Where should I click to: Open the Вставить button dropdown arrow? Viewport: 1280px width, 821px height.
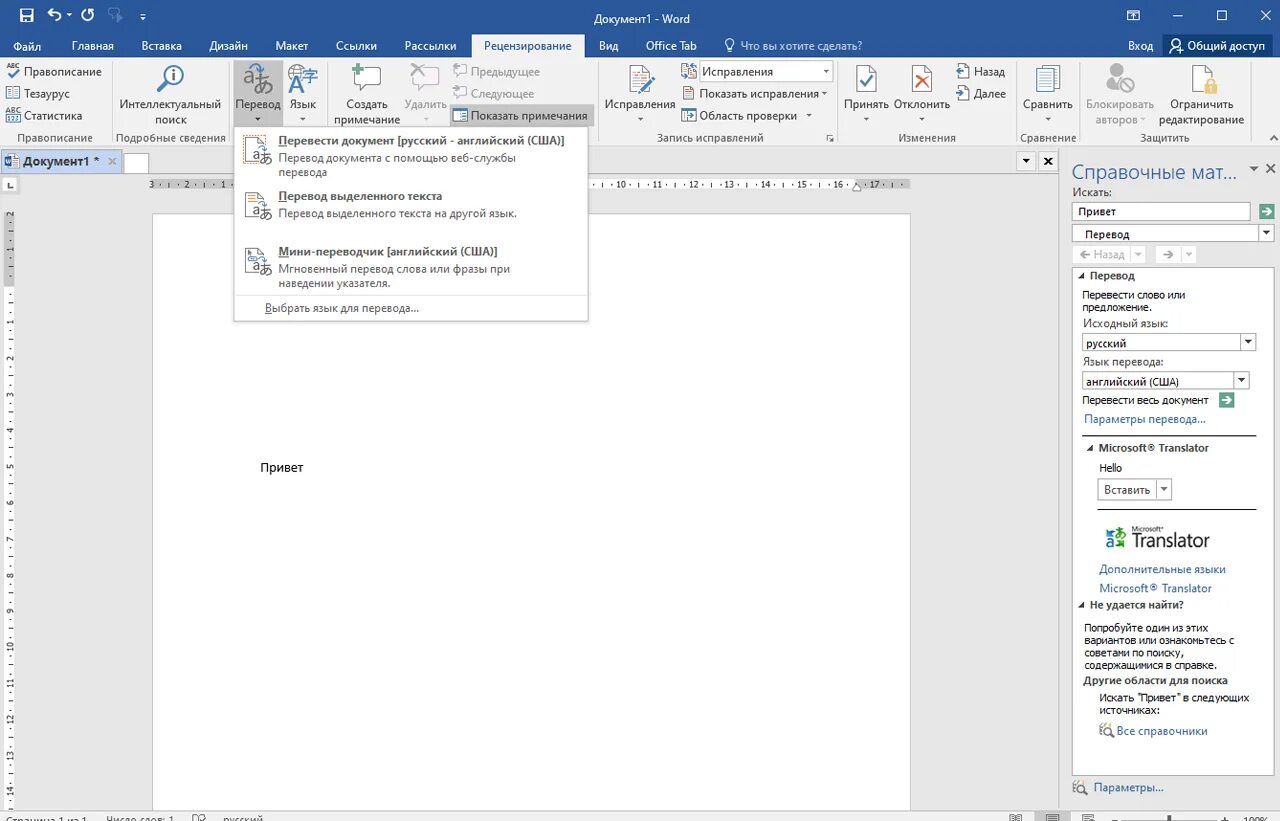1164,490
